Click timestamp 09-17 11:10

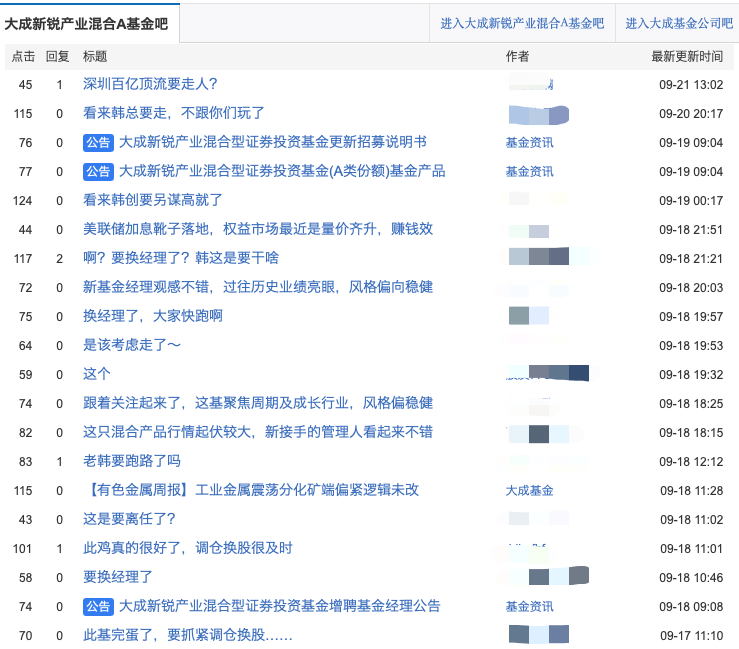click(691, 636)
